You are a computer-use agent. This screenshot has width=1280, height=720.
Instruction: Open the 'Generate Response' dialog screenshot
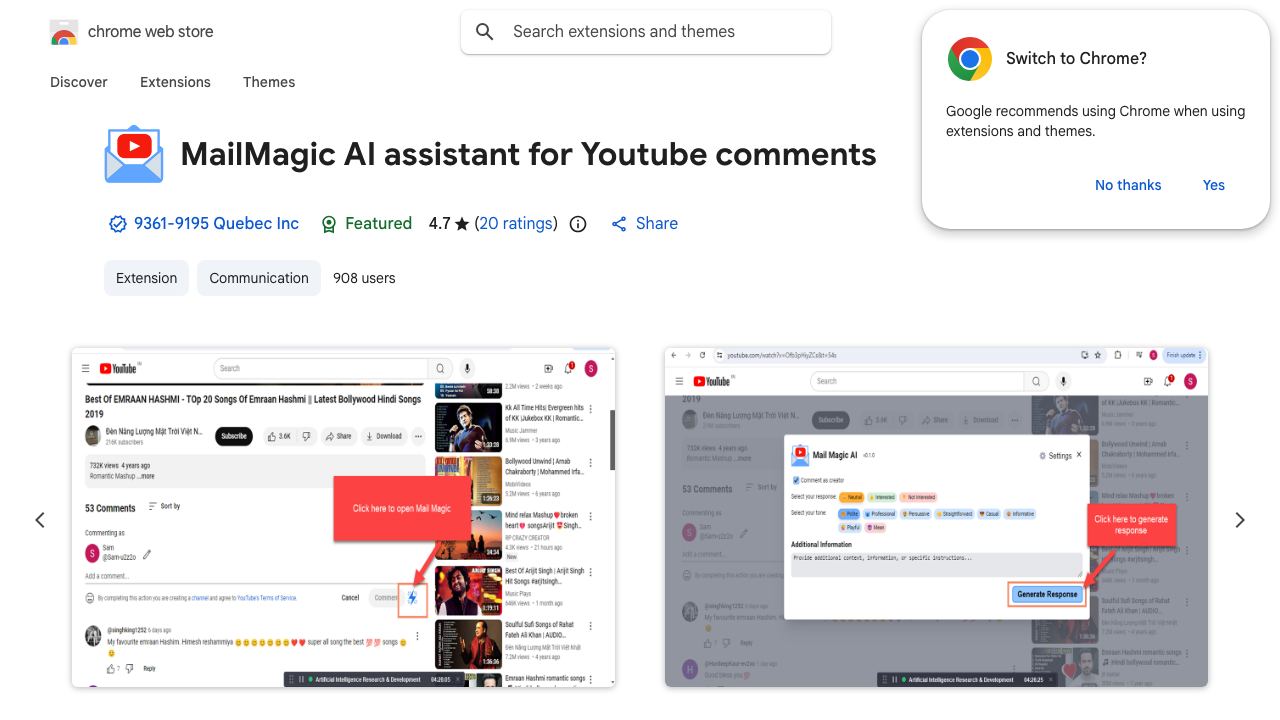pyautogui.click(x=936, y=517)
